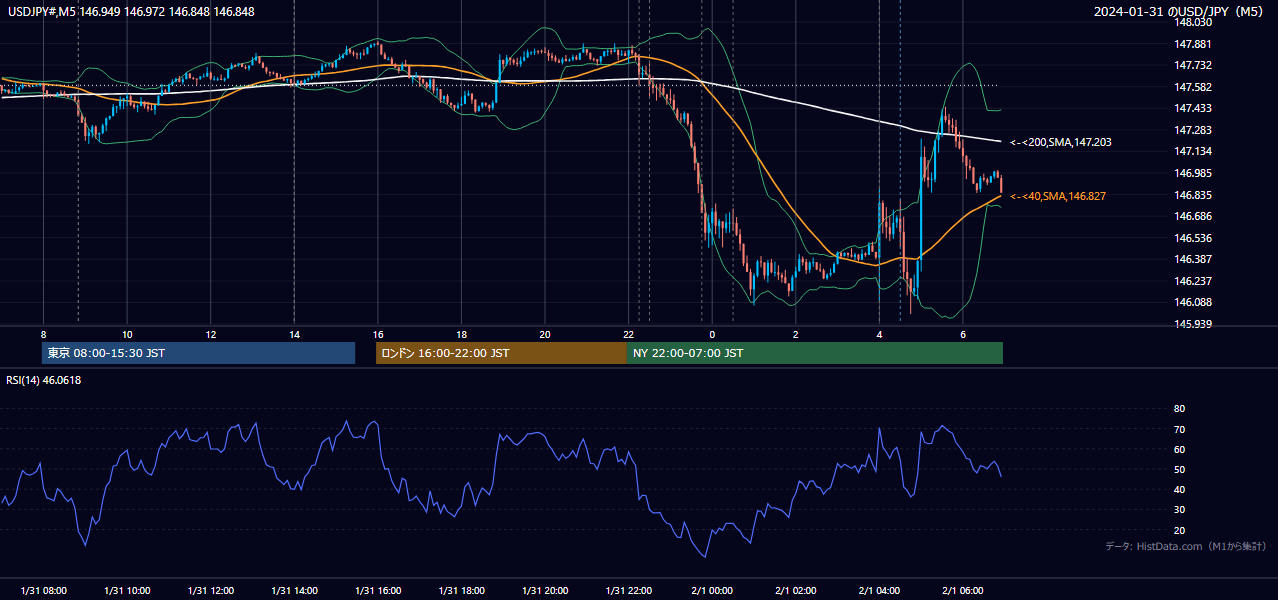This screenshot has height=600, width=1278.
Task: Click price axis label 146.835
Action: click(x=1193, y=195)
